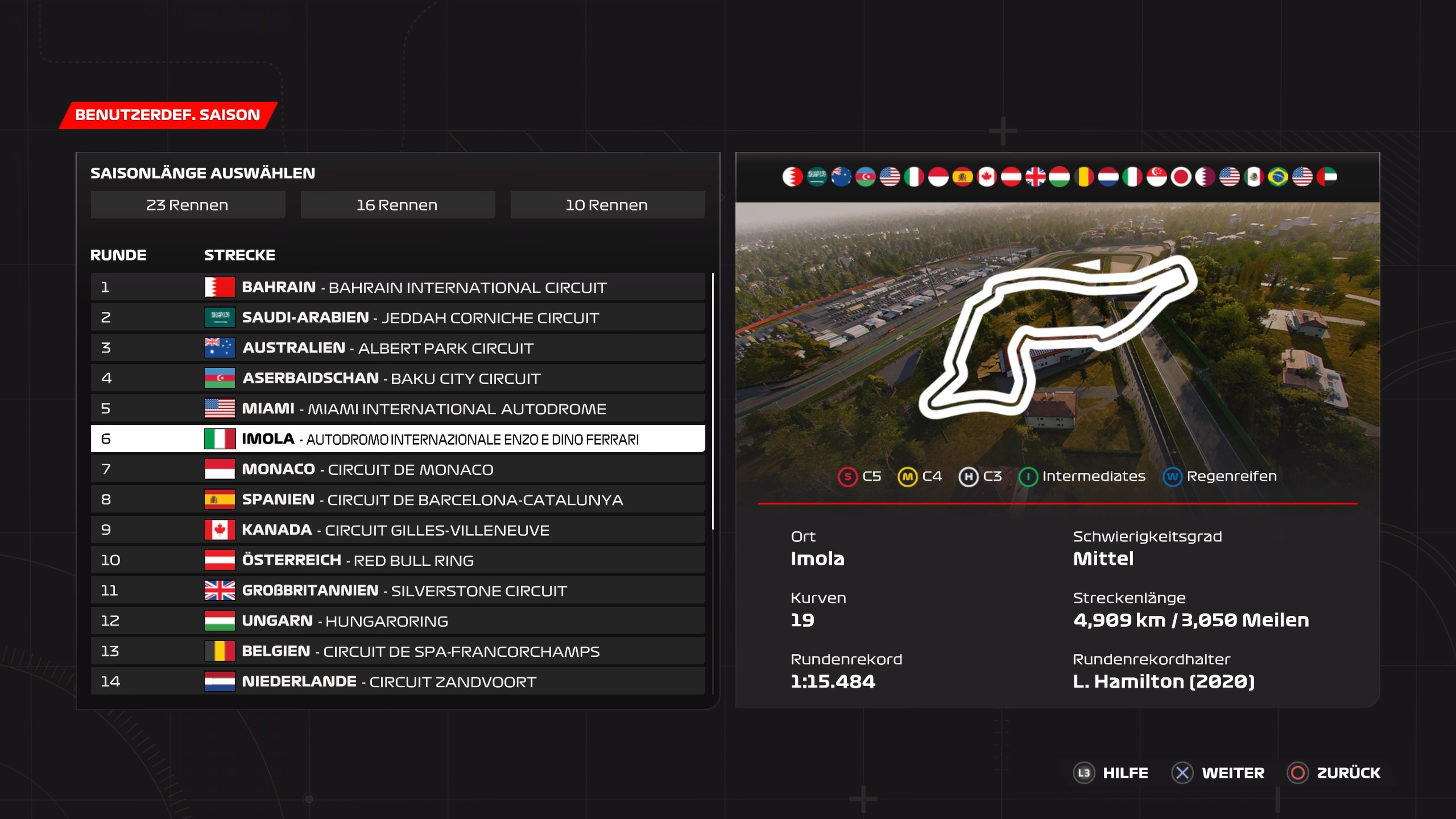Select round 3 Albert Park Circuit
This screenshot has width=1456, height=819.
pyautogui.click(x=398, y=348)
